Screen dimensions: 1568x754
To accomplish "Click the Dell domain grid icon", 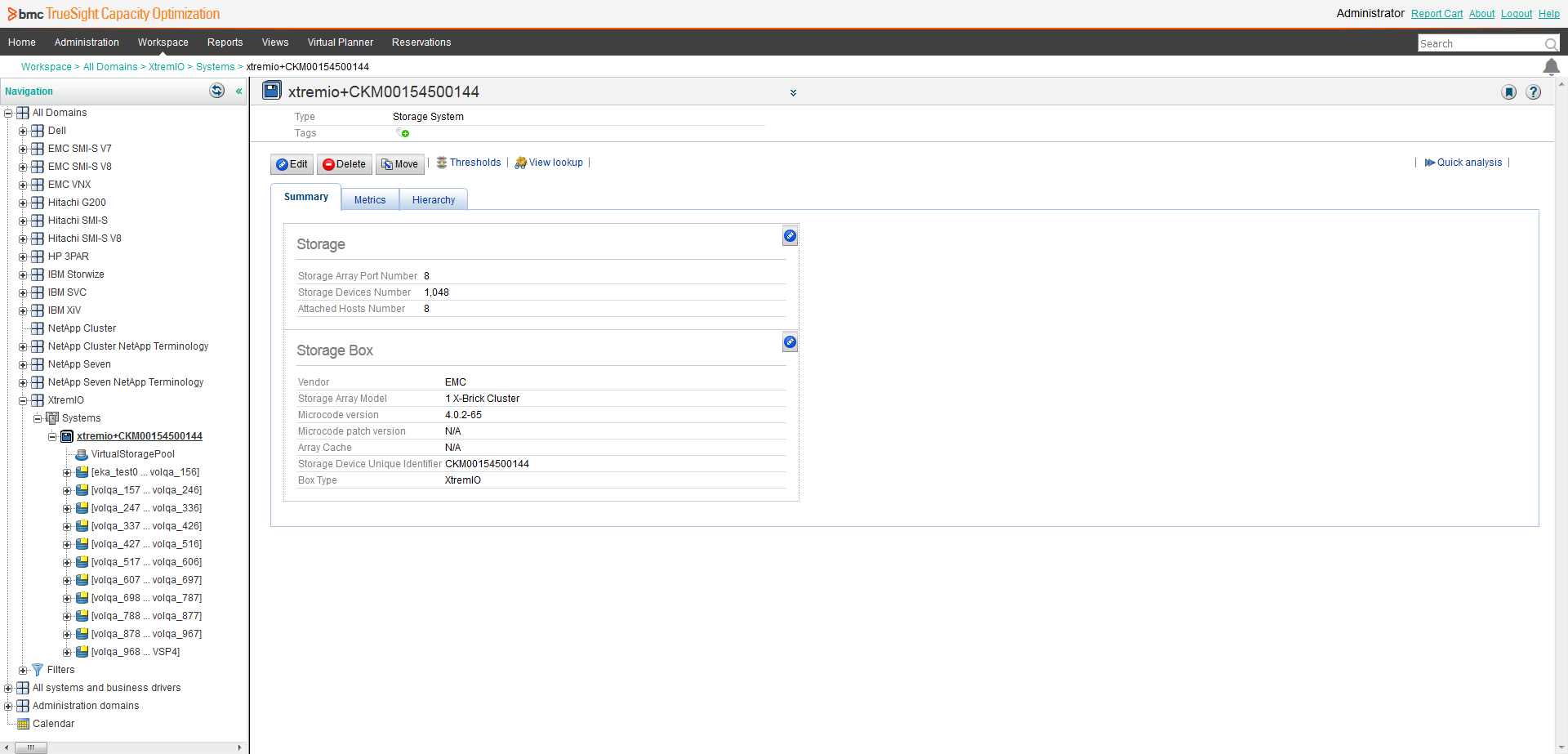I will [38, 131].
